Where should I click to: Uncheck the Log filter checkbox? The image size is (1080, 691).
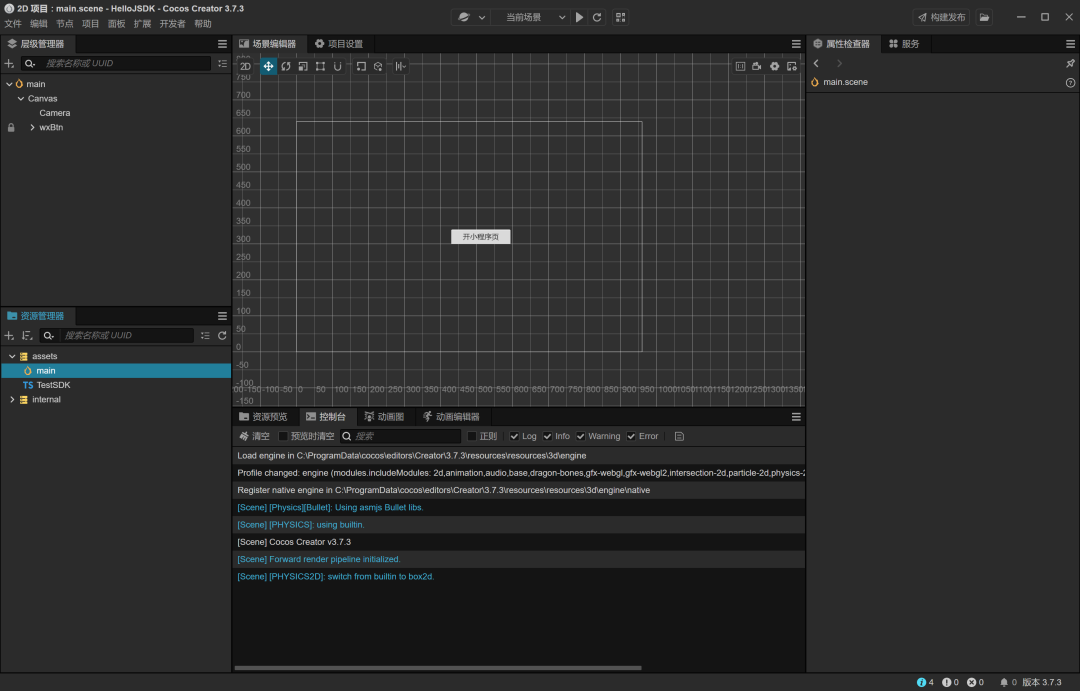(514, 436)
